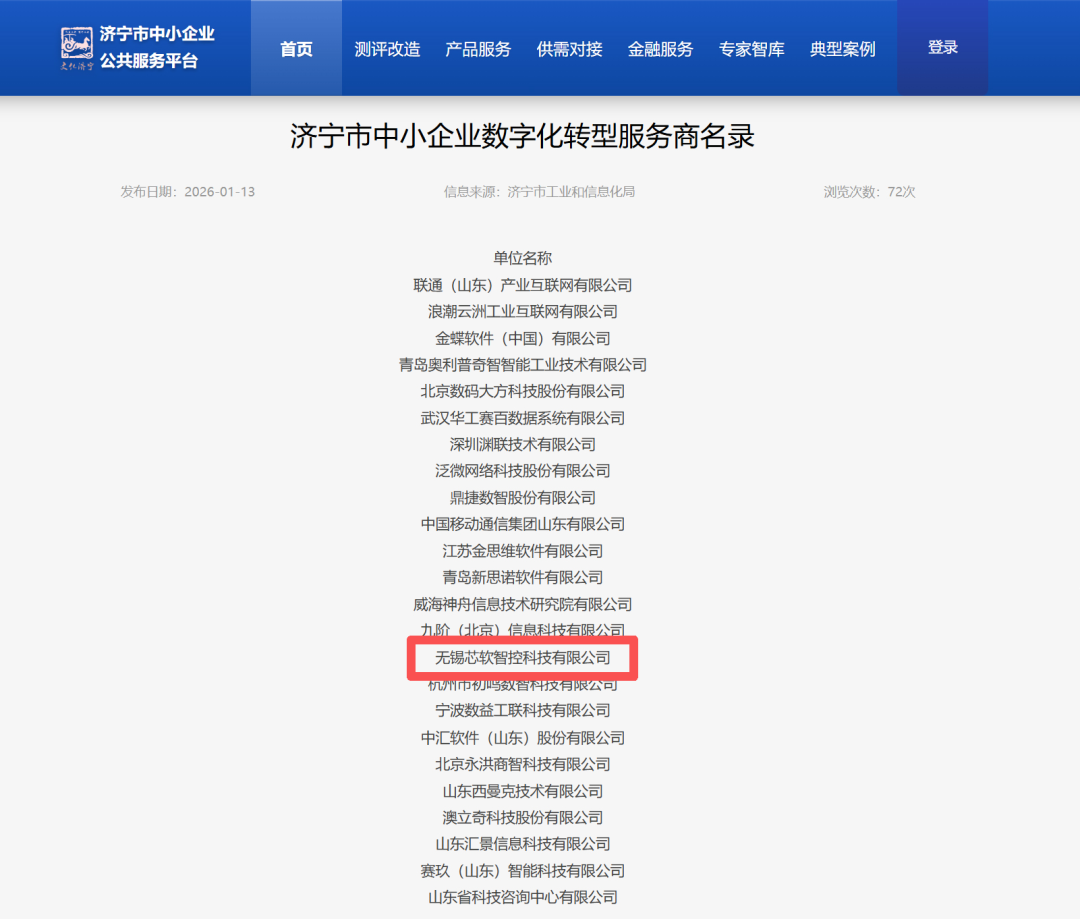Image resolution: width=1080 pixels, height=919 pixels.
Task: Select 鼎捷数智股份有限公司 row
Action: [x=522, y=497]
